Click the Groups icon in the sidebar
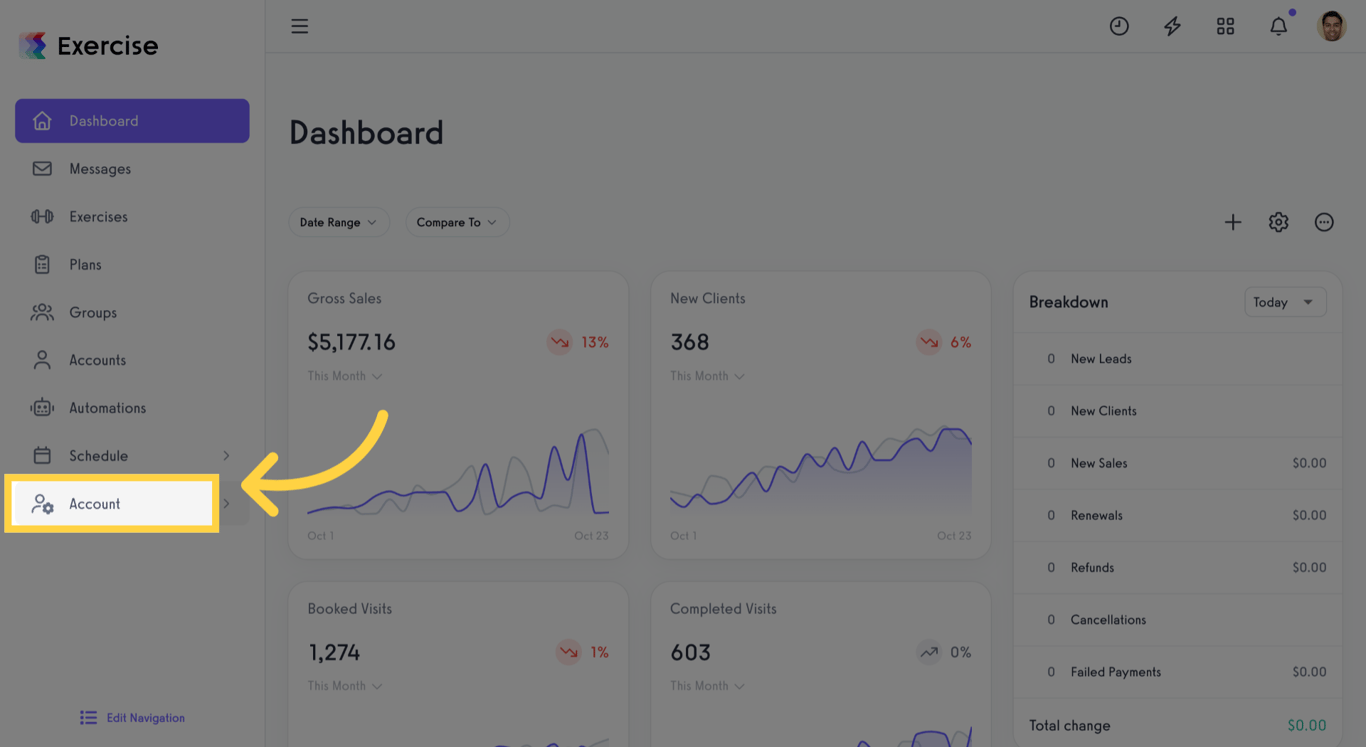 pos(42,312)
